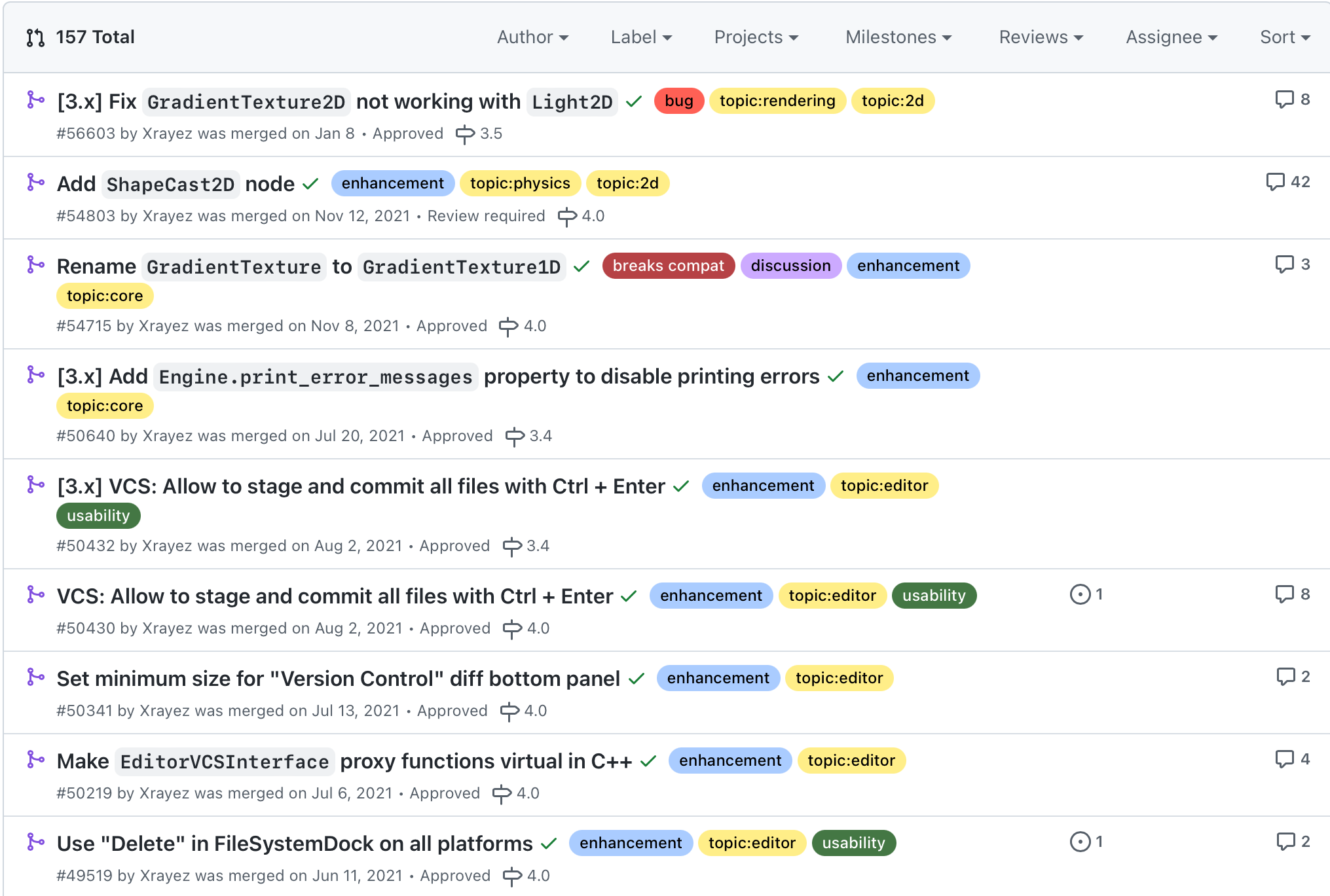Click Approved status on PR #50341
Screen dimensions: 1330x896
click(x=452, y=711)
